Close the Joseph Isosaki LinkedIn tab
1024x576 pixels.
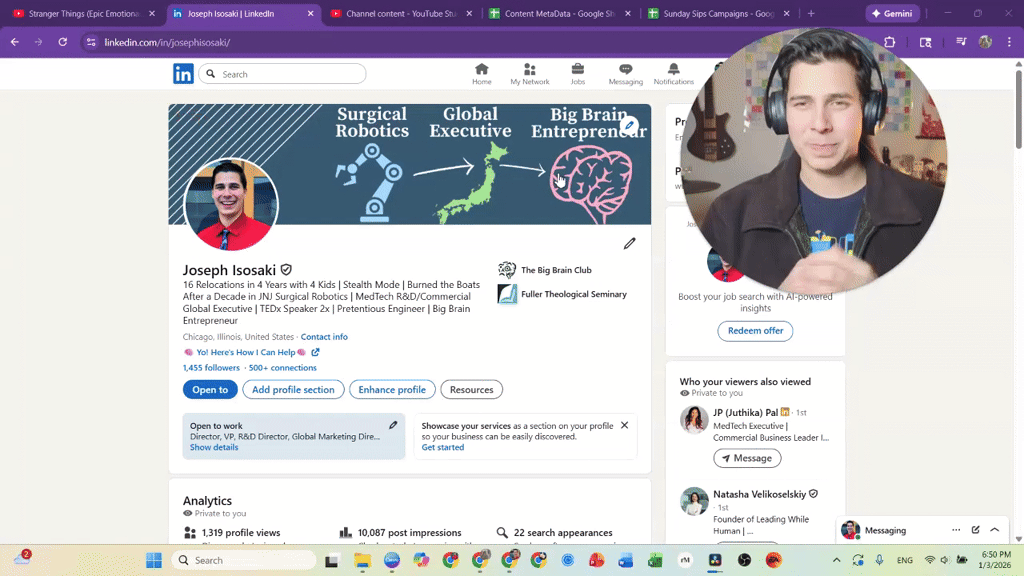pyautogui.click(x=310, y=13)
